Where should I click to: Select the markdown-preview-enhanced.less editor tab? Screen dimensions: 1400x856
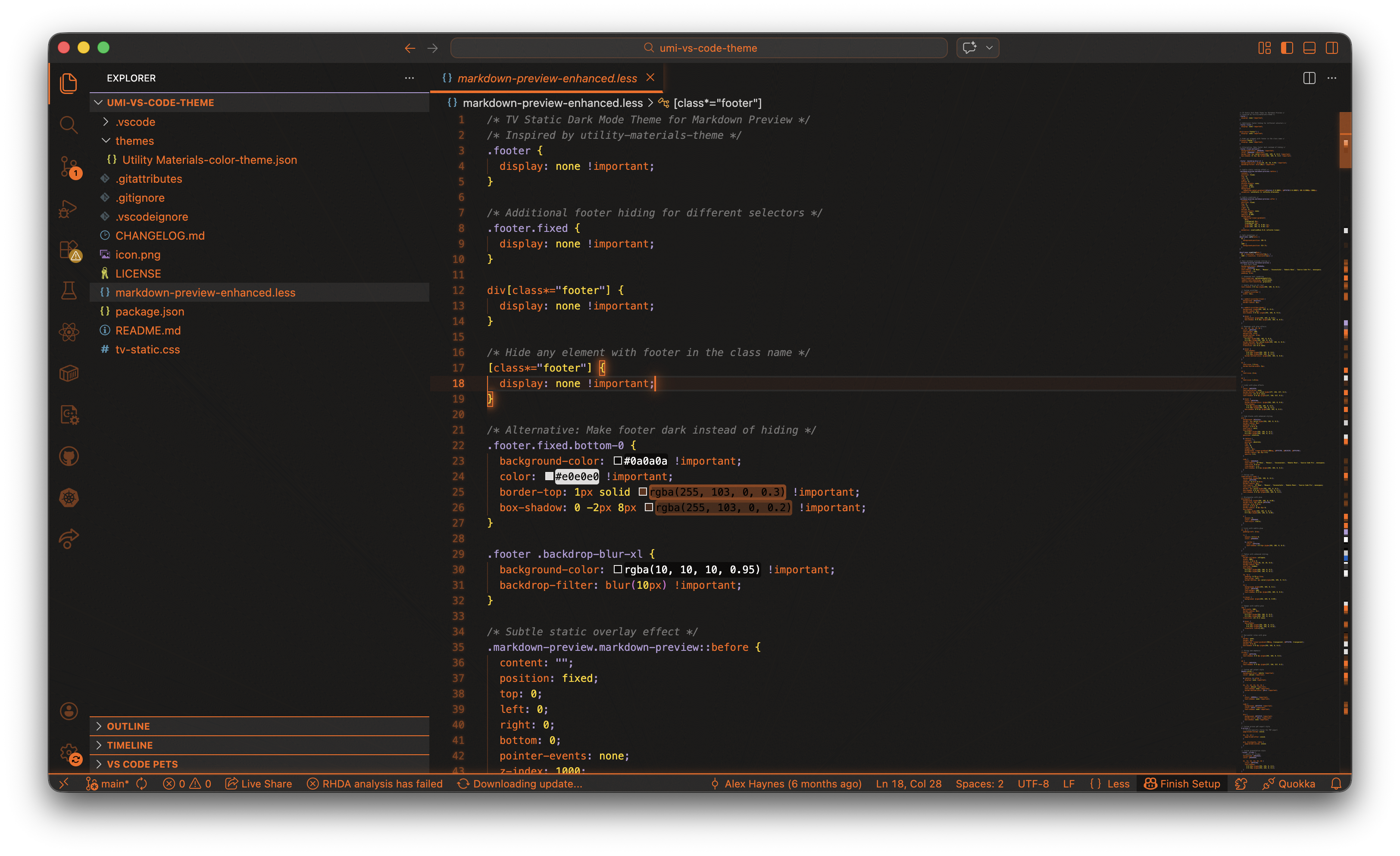tap(547, 78)
